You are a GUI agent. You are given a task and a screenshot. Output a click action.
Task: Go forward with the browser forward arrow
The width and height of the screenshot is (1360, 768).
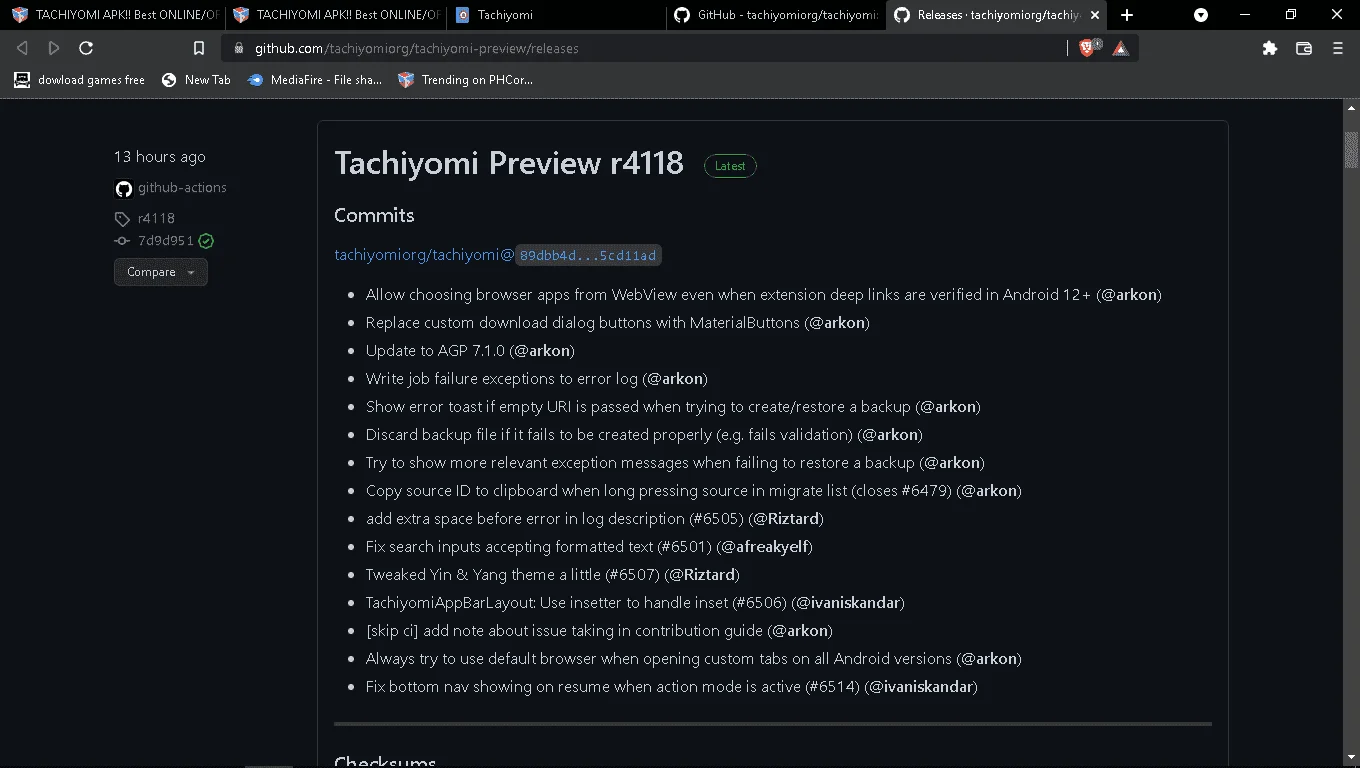coord(54,48)
